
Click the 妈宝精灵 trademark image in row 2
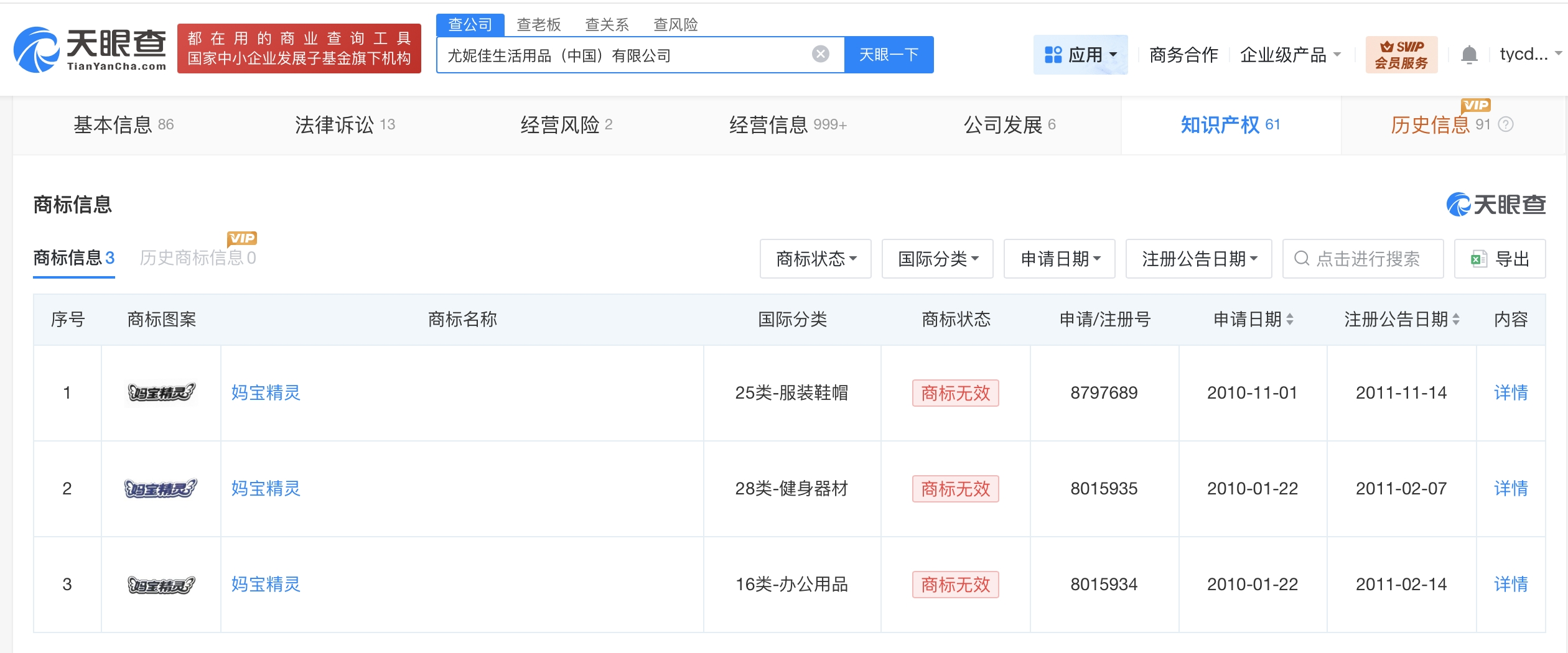161,489
